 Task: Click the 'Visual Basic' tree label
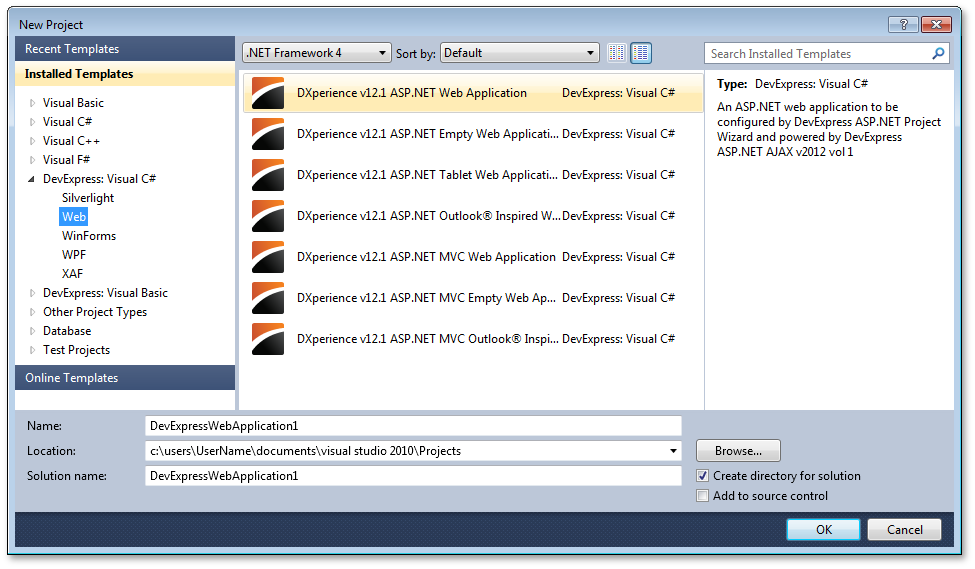point(73,103)
